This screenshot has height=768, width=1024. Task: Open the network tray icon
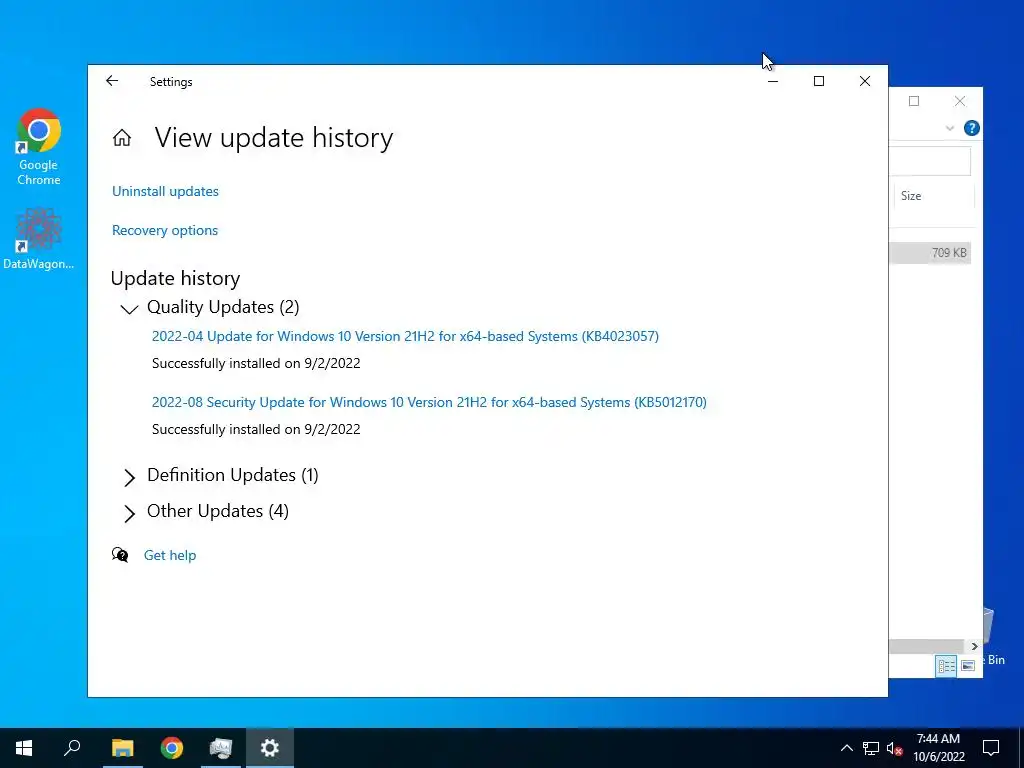[x=871, y=748]
